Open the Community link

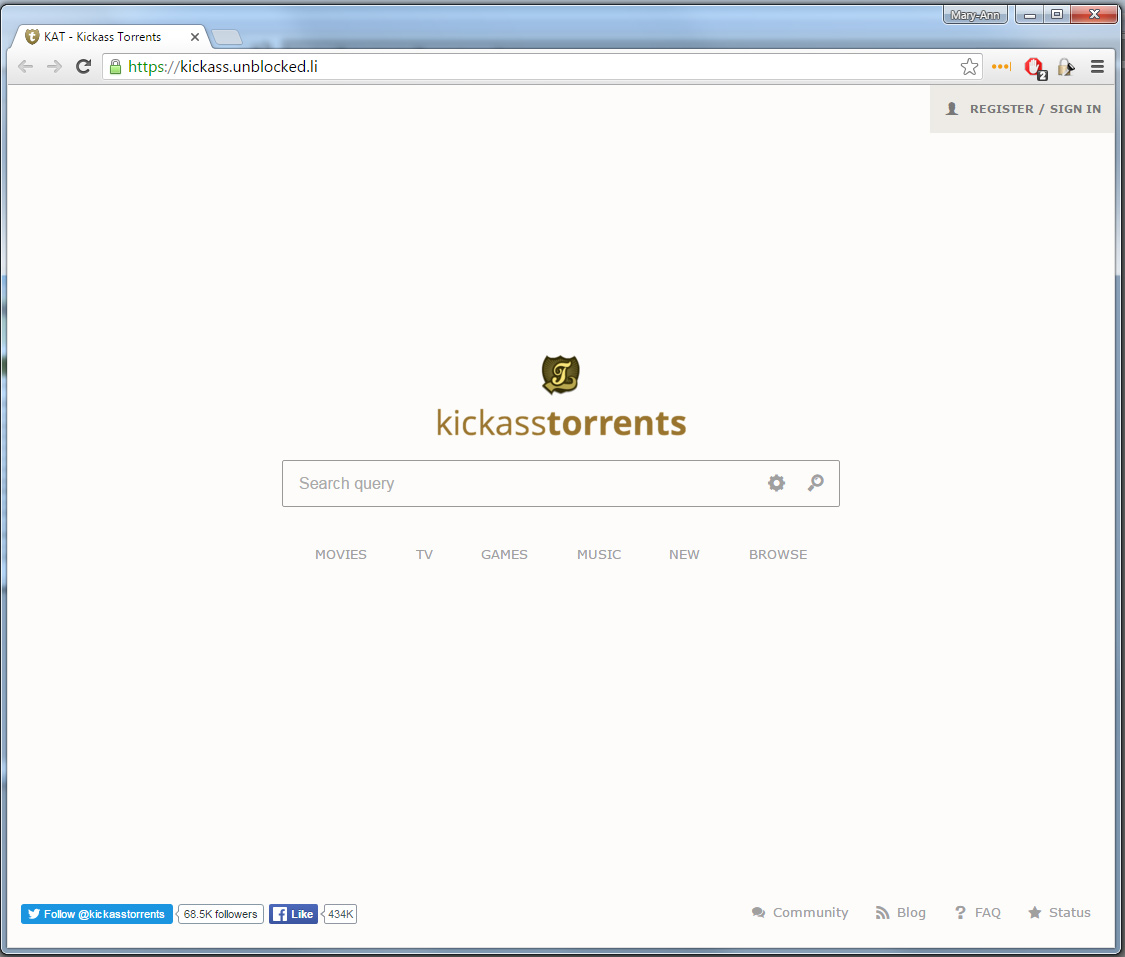point(800,913)
